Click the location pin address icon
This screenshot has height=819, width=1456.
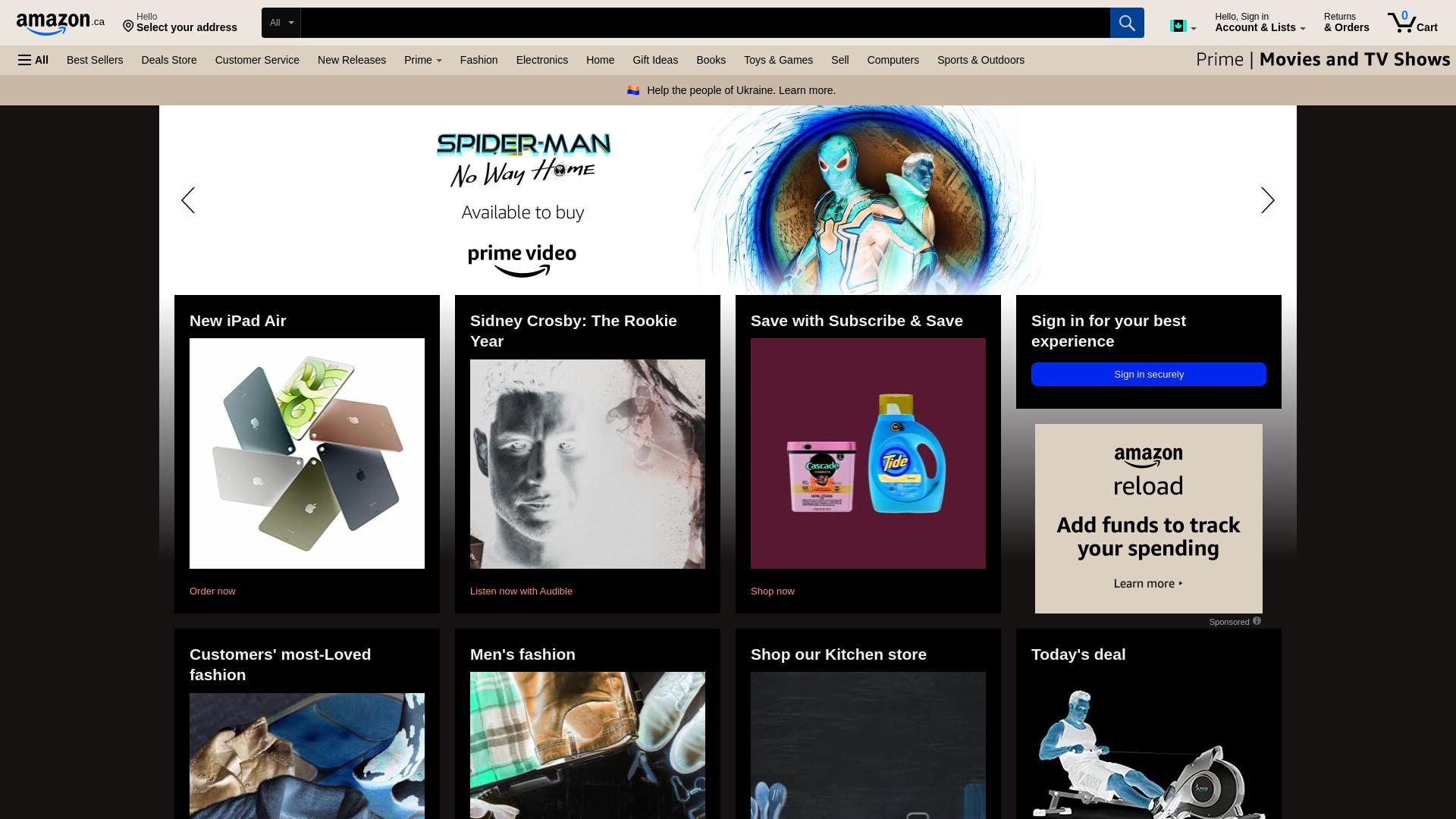pyautogui.click(x=128, y=27)
